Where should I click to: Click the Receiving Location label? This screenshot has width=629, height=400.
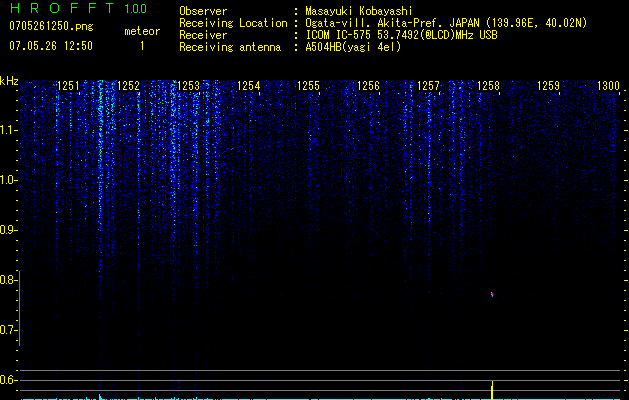233,23
